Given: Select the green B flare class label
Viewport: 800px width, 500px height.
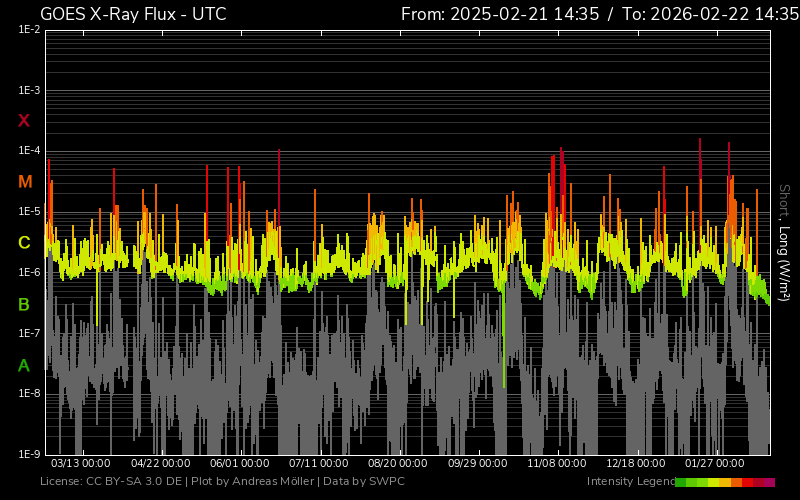Looking at the screenshot, I should (x=24, y=304).
